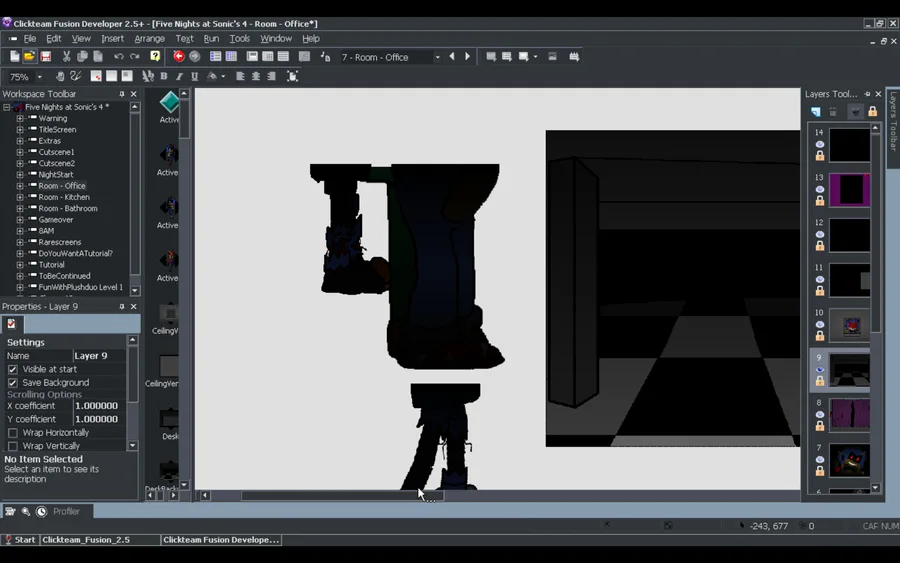Click the Undo arrow in the toolbar
The image size is (900, 563).
pyautogui.click(x=118, y=57)
